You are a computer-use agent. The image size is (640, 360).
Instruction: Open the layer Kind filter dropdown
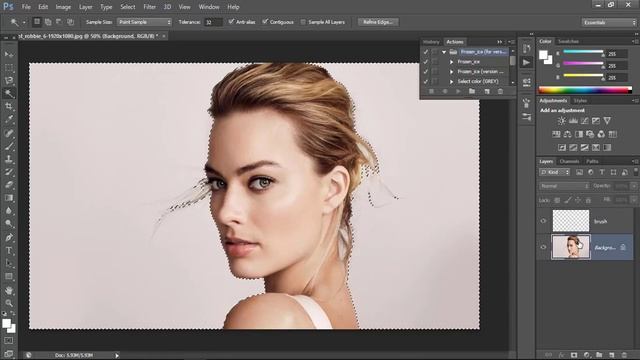[555, 172]
